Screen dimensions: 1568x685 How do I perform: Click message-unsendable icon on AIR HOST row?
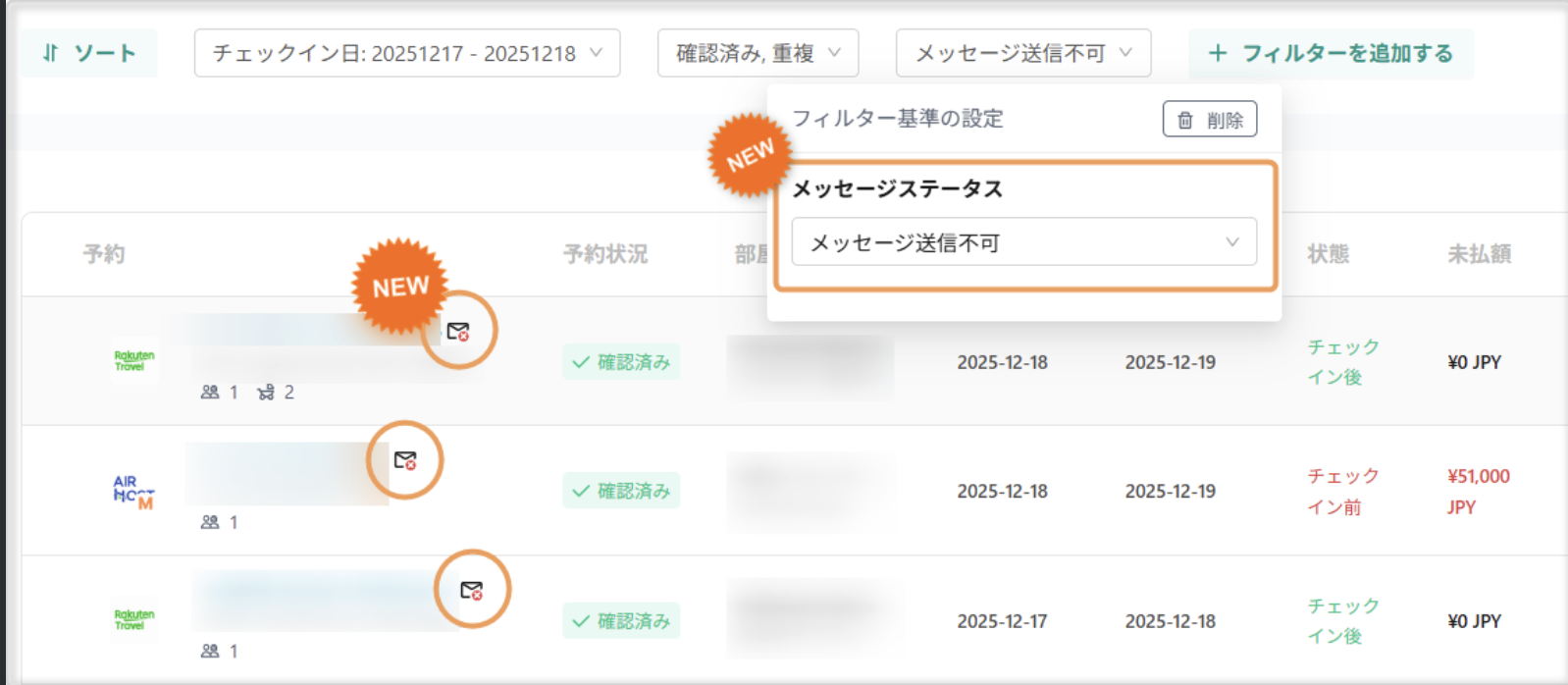(404, 459)
